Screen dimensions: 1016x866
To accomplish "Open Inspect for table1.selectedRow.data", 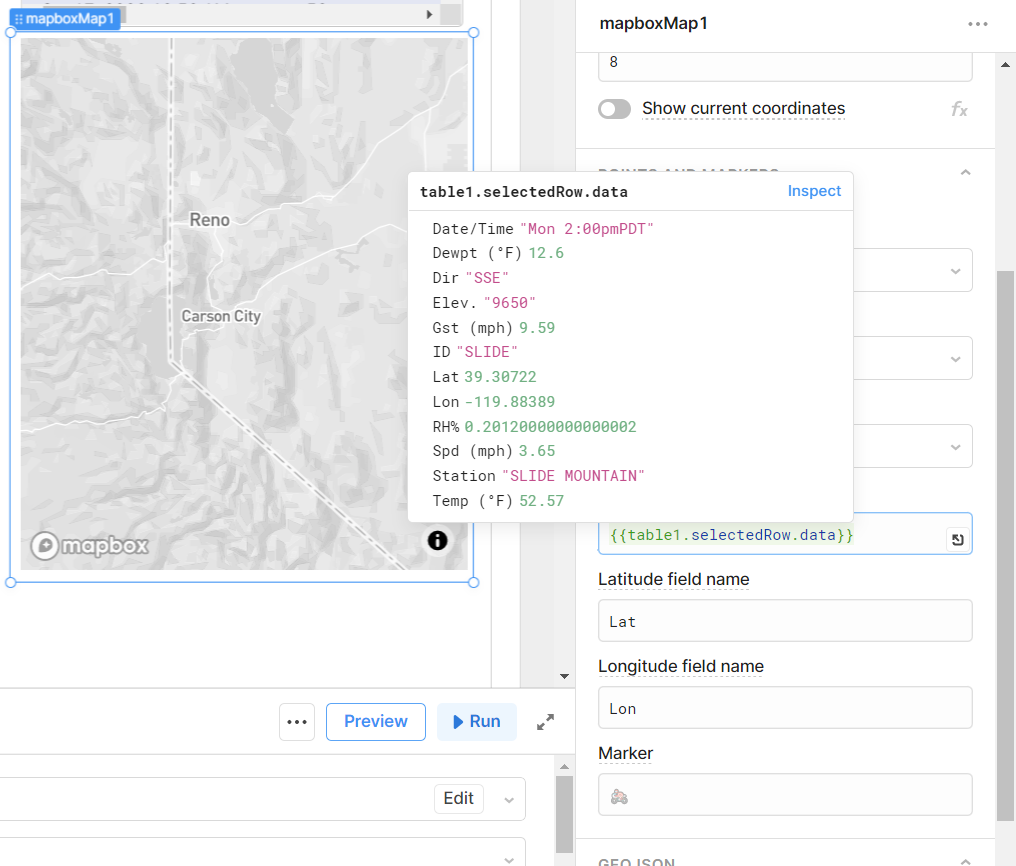I will pyautogui.click(x=814, y=191).
